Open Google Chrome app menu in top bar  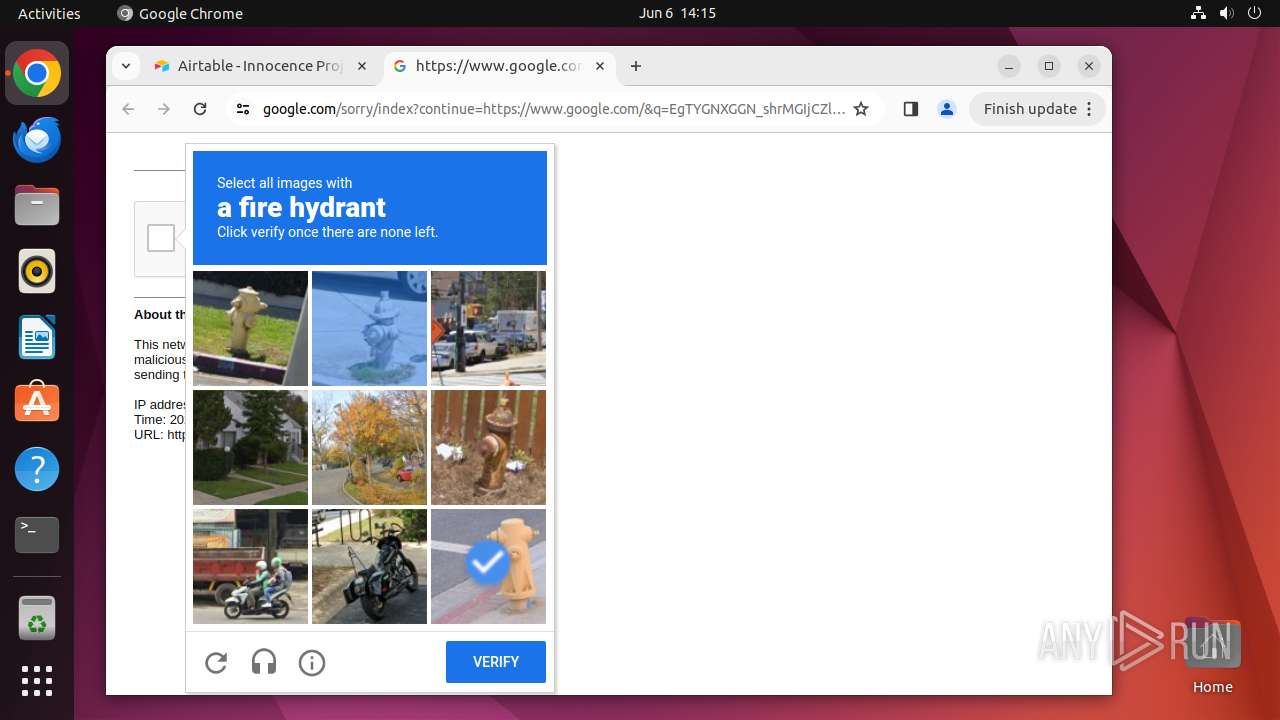pos(180,13)
